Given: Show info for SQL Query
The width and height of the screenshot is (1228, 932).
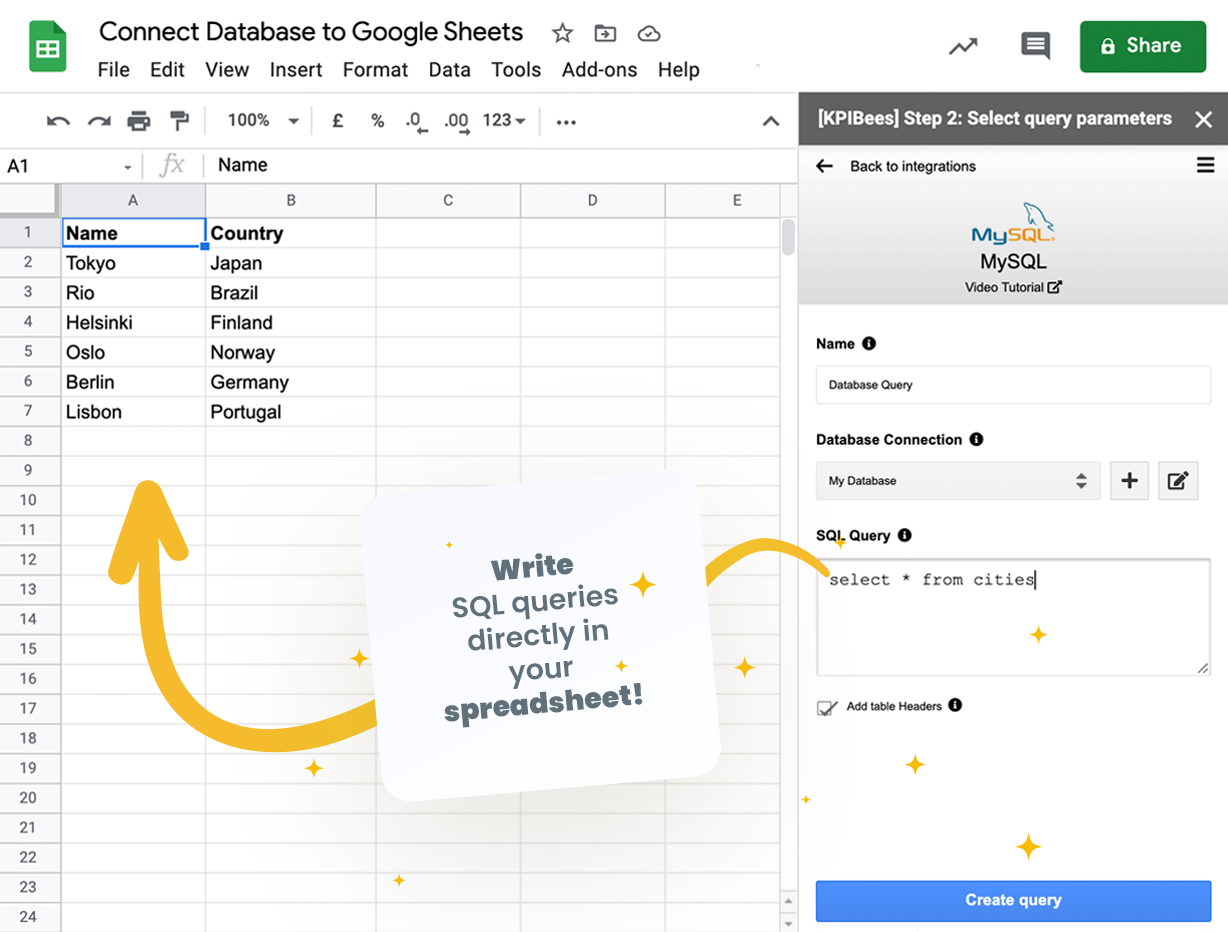Looking at the screenshot, I should 904,535.
